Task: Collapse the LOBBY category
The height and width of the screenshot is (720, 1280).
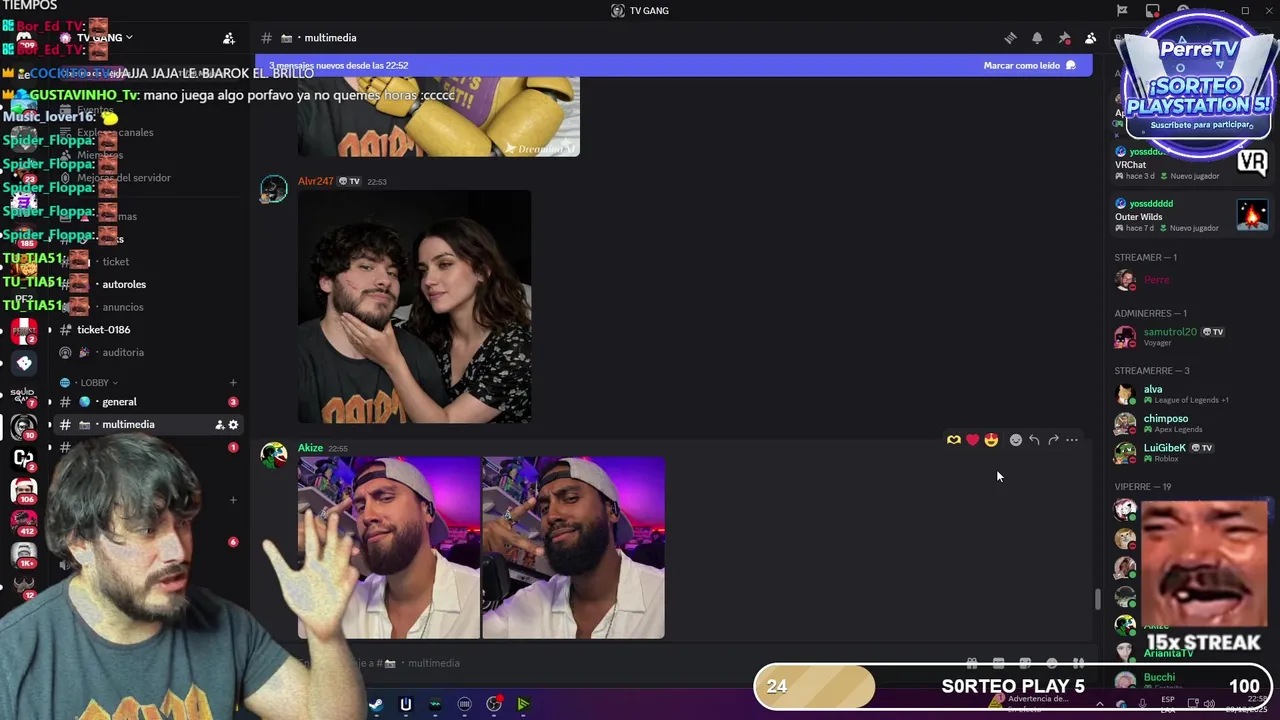Action: pos(98,382)
